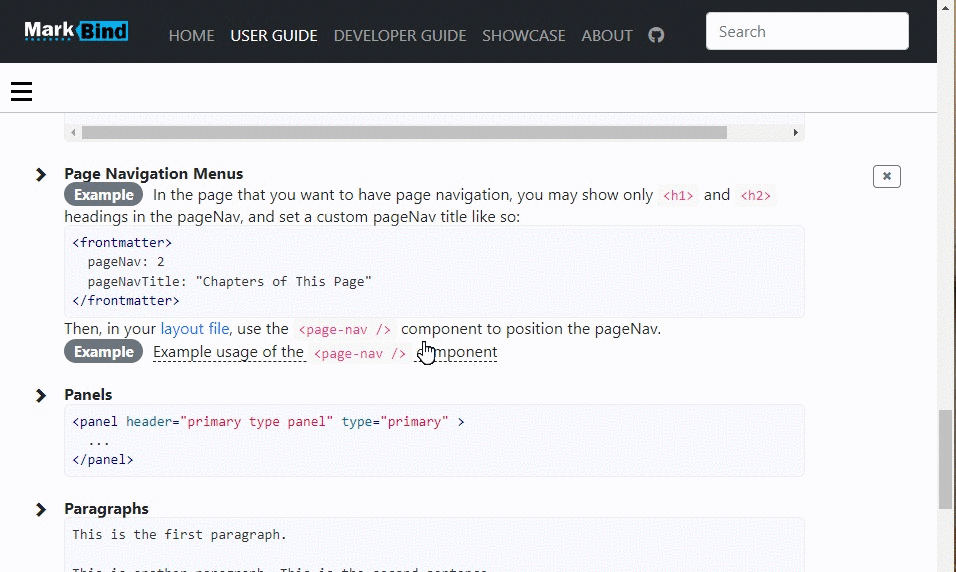956x572 pixels.
Task: Click the closing </panel> code line
Action: (102, 460)
